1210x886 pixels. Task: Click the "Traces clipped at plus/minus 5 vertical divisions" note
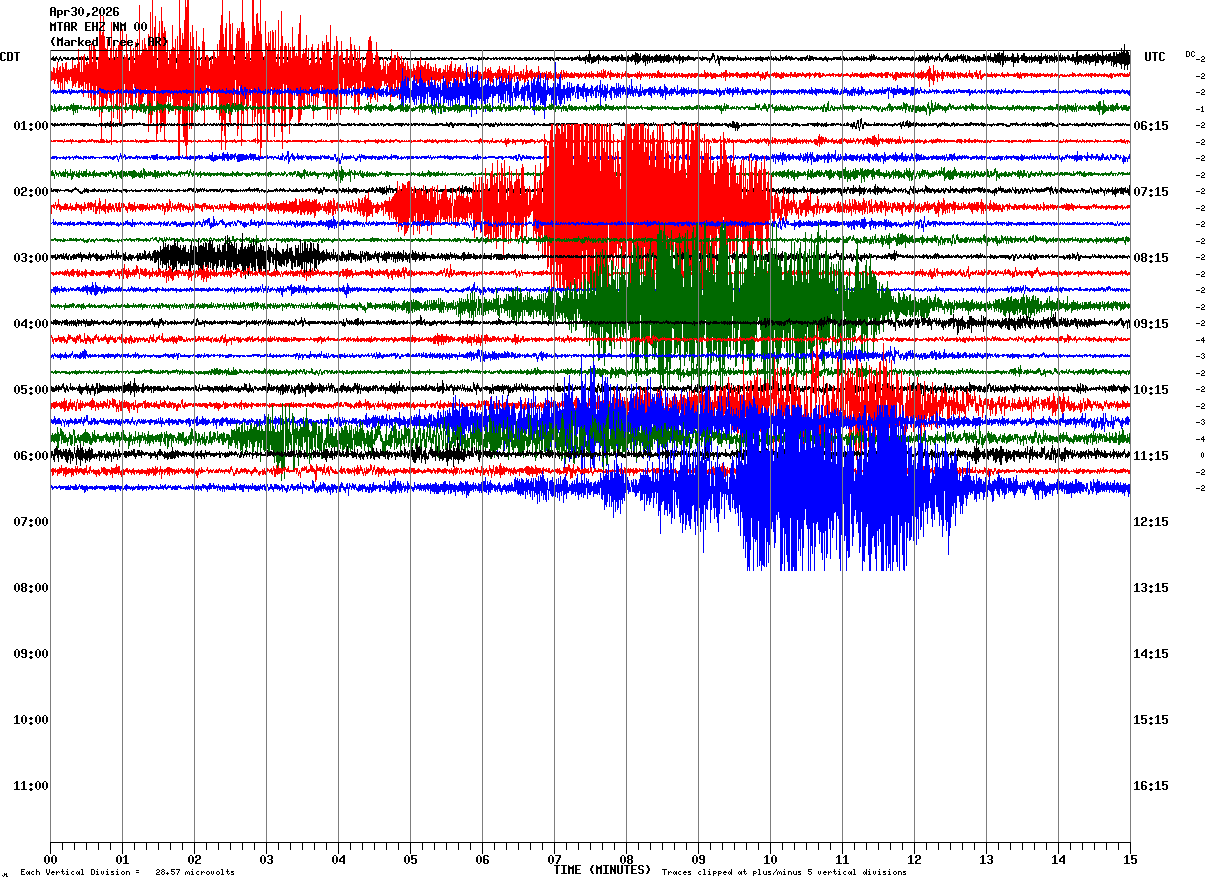(784, 873)
